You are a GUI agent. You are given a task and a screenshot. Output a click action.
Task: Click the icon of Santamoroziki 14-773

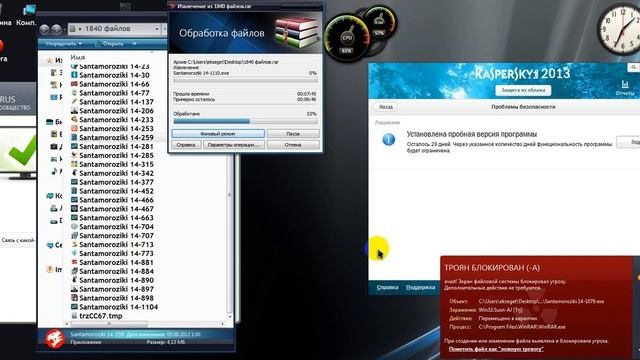click(x=74, y=253)
